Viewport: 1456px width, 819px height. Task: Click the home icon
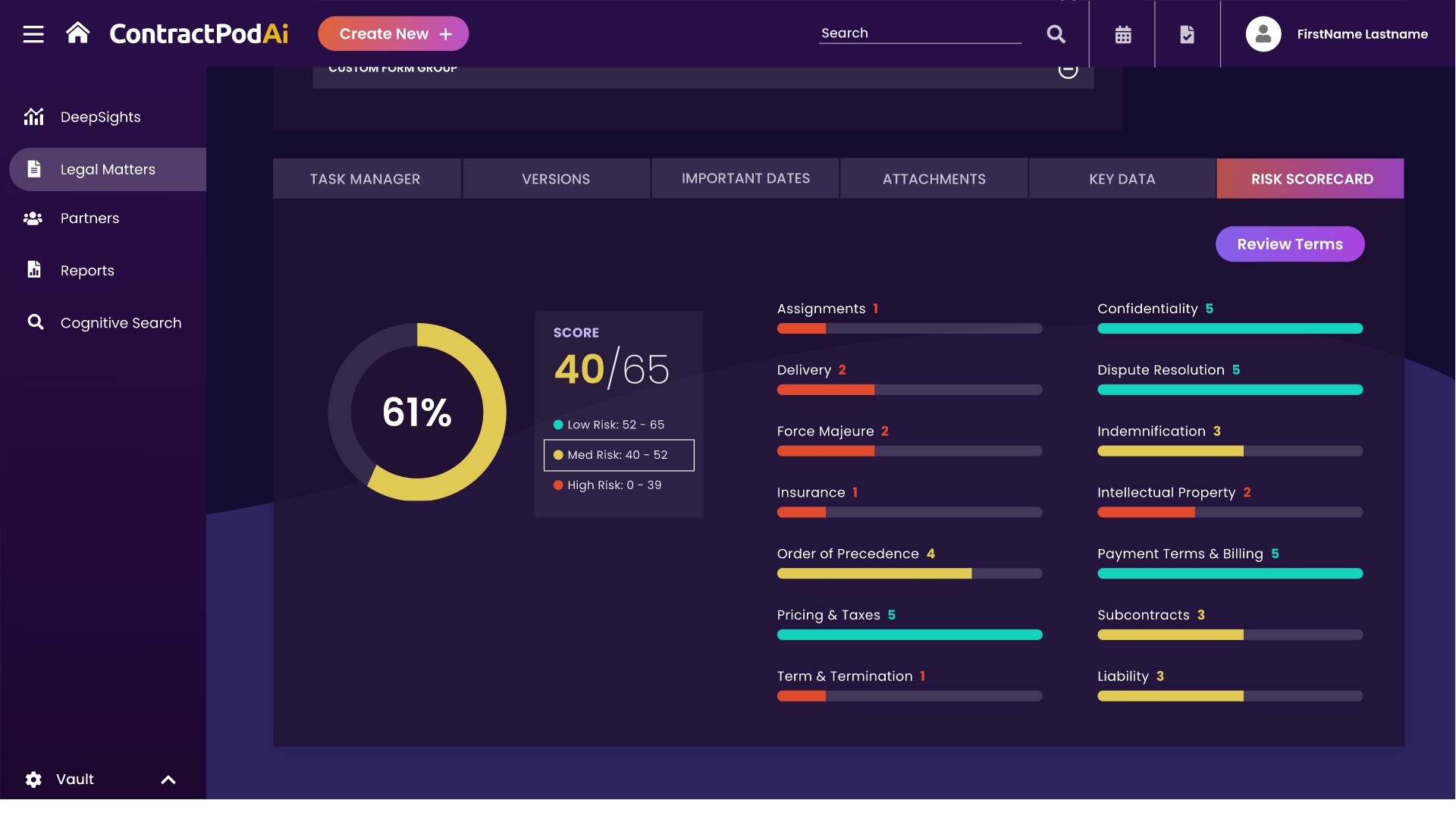(77, 33)
